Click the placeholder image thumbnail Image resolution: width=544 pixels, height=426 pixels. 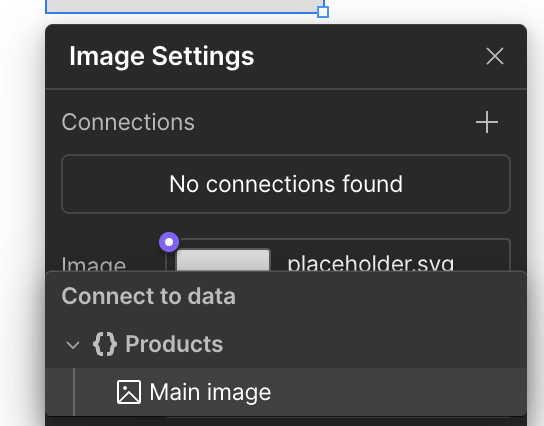pos(223,260)
